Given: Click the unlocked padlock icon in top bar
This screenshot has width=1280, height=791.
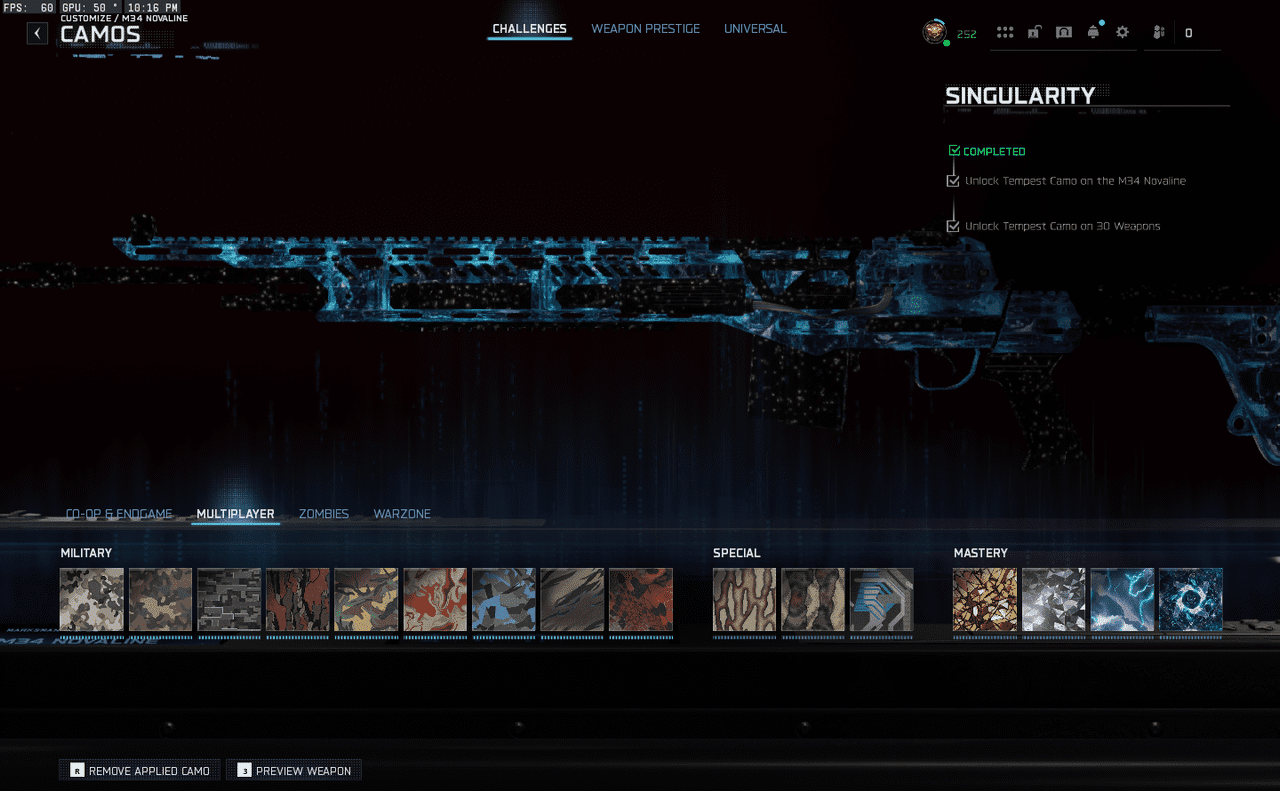Looking at the screenshot, I should tap(1034, 33).
